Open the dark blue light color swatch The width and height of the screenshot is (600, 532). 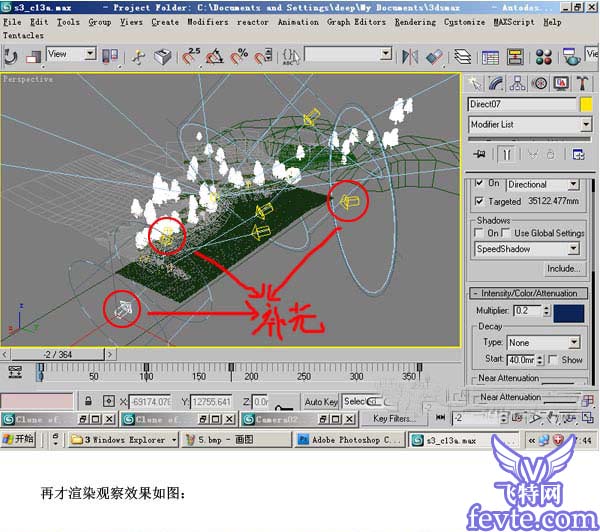tap(569, 313)
